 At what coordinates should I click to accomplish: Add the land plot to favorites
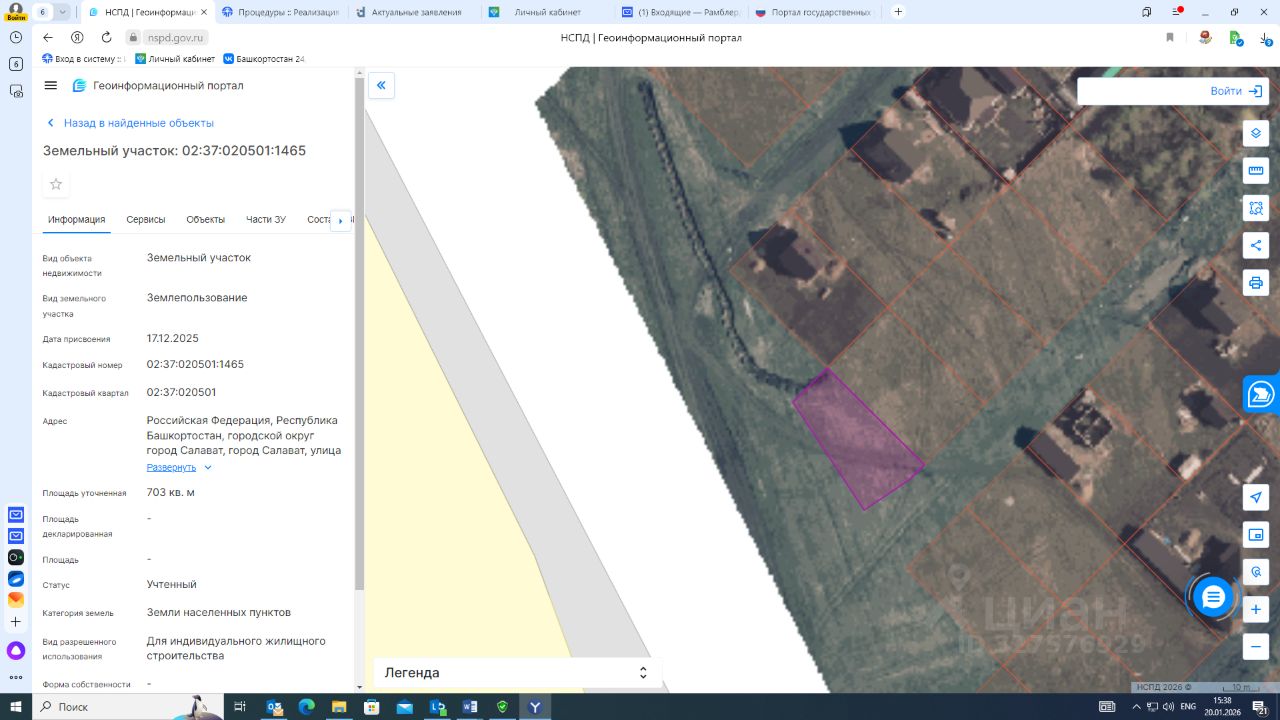[56, 184]
